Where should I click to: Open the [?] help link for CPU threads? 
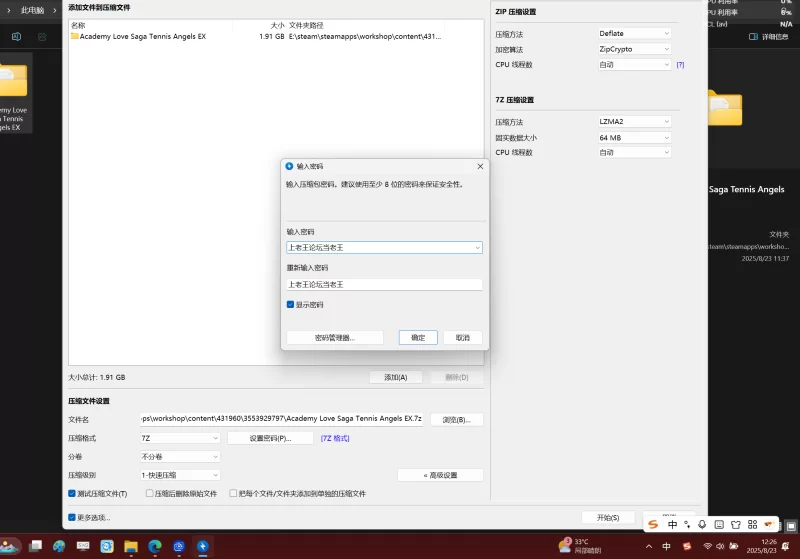680,65
